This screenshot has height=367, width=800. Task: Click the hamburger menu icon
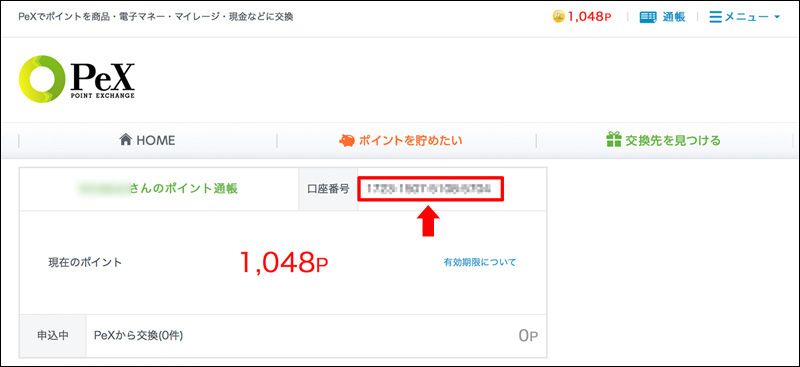(x=716, y=17)
